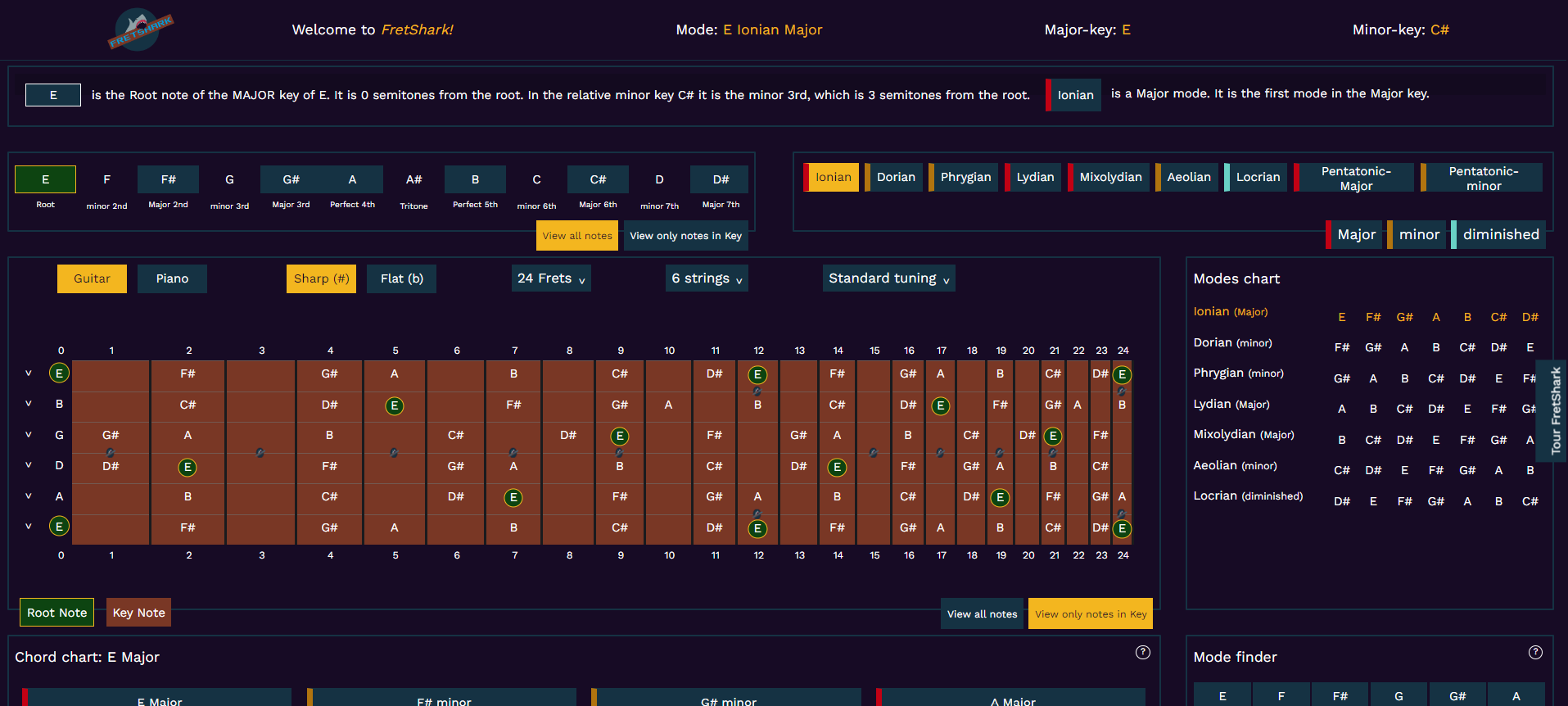
Task: Select A Perfect 4th note
Action: click(352, 179)
